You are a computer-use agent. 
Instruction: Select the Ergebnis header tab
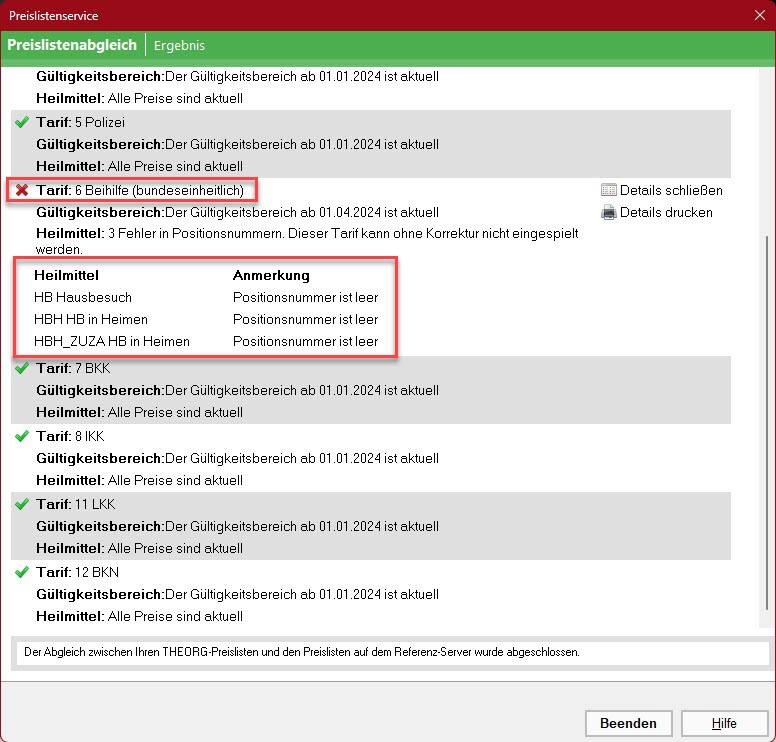pos(180,45)
